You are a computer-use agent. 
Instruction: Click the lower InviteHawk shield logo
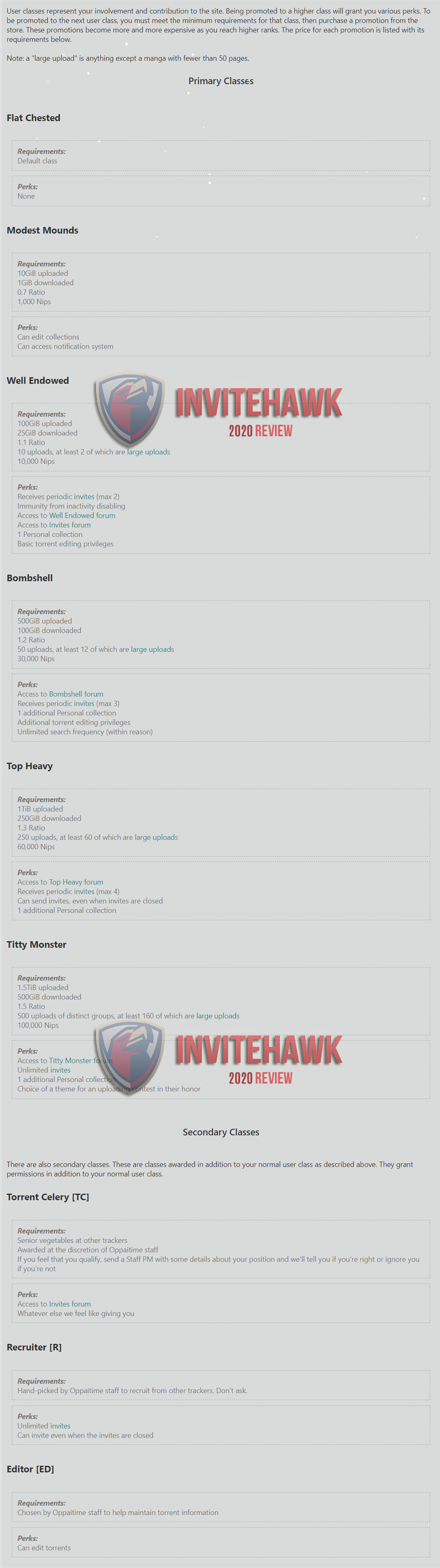129,1057
